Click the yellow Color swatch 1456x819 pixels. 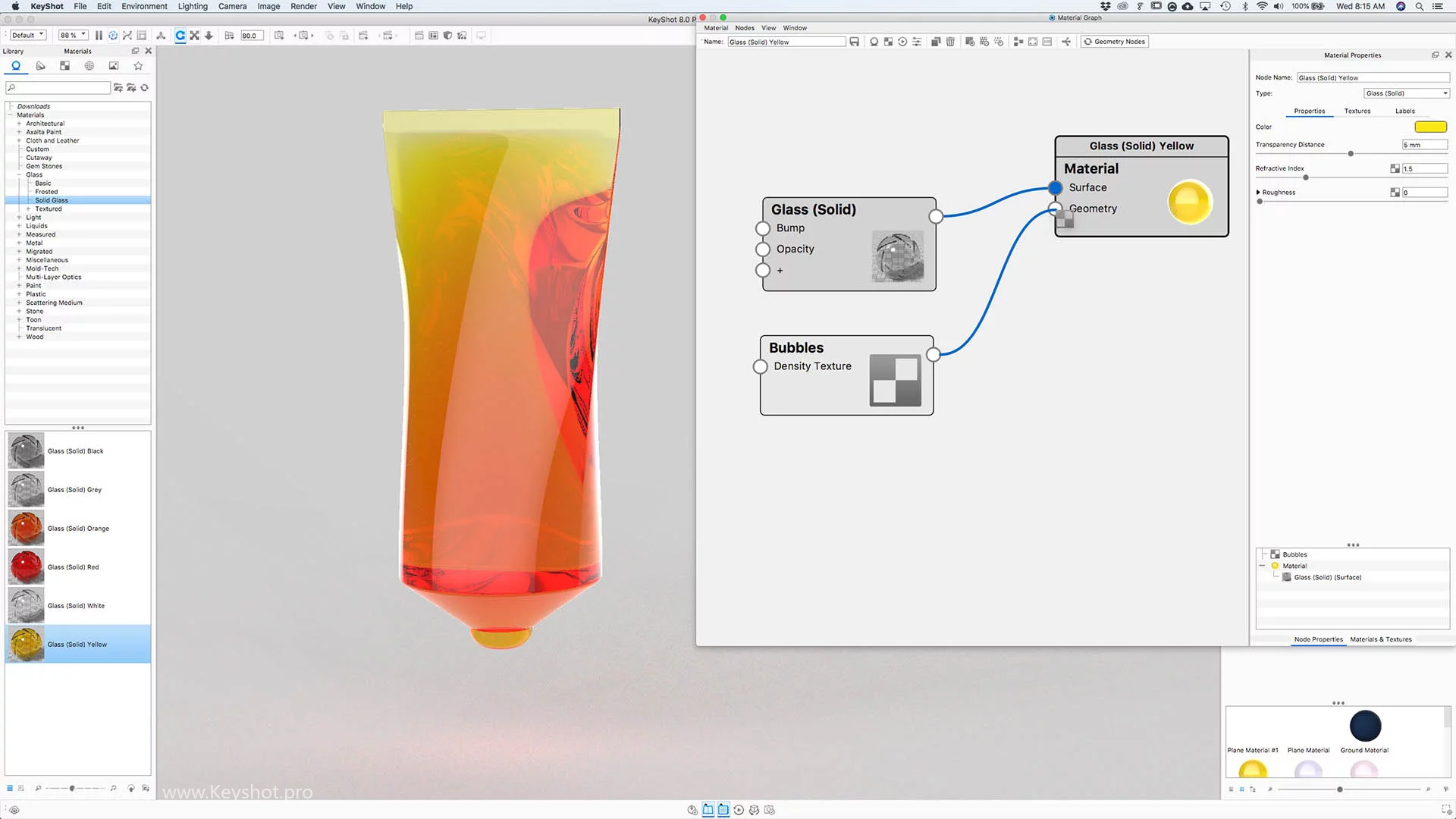pos(1430,127)
